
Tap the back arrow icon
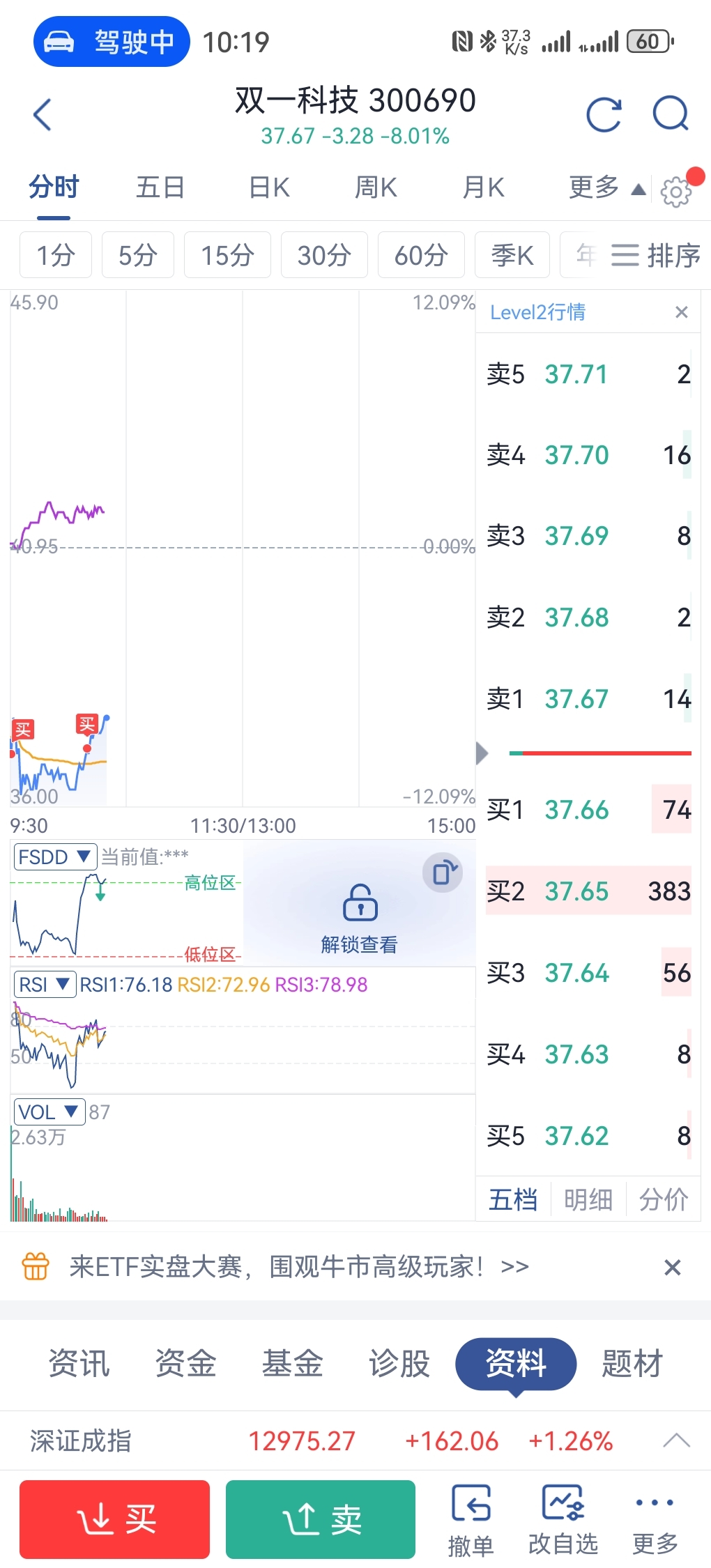43,115
